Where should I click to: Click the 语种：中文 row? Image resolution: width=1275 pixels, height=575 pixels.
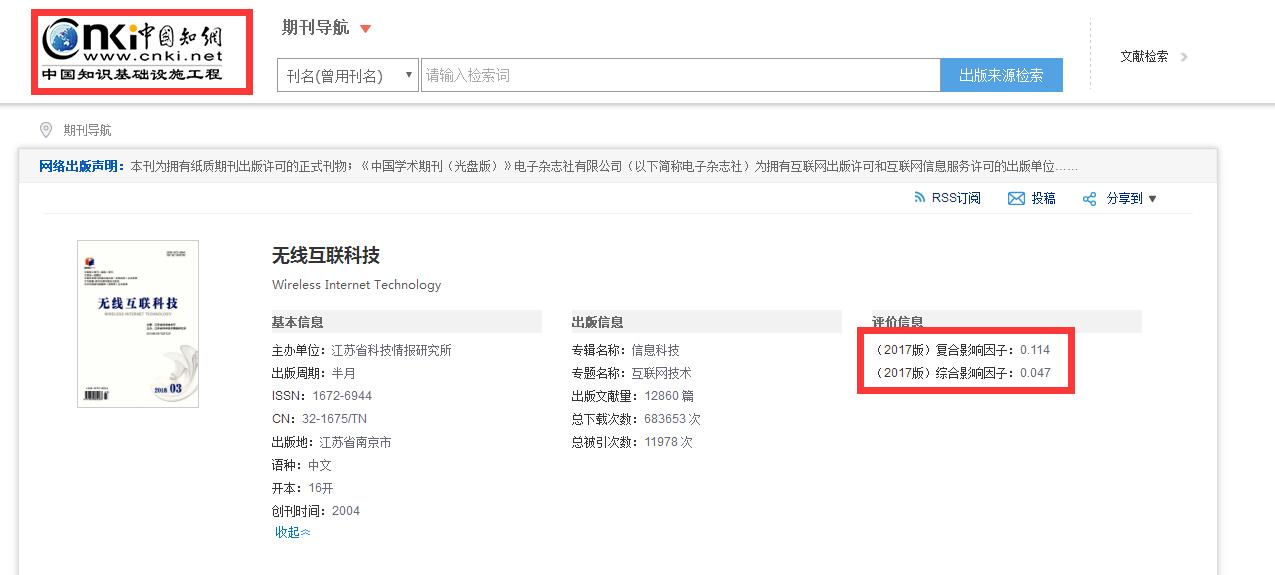pos(302,465)
